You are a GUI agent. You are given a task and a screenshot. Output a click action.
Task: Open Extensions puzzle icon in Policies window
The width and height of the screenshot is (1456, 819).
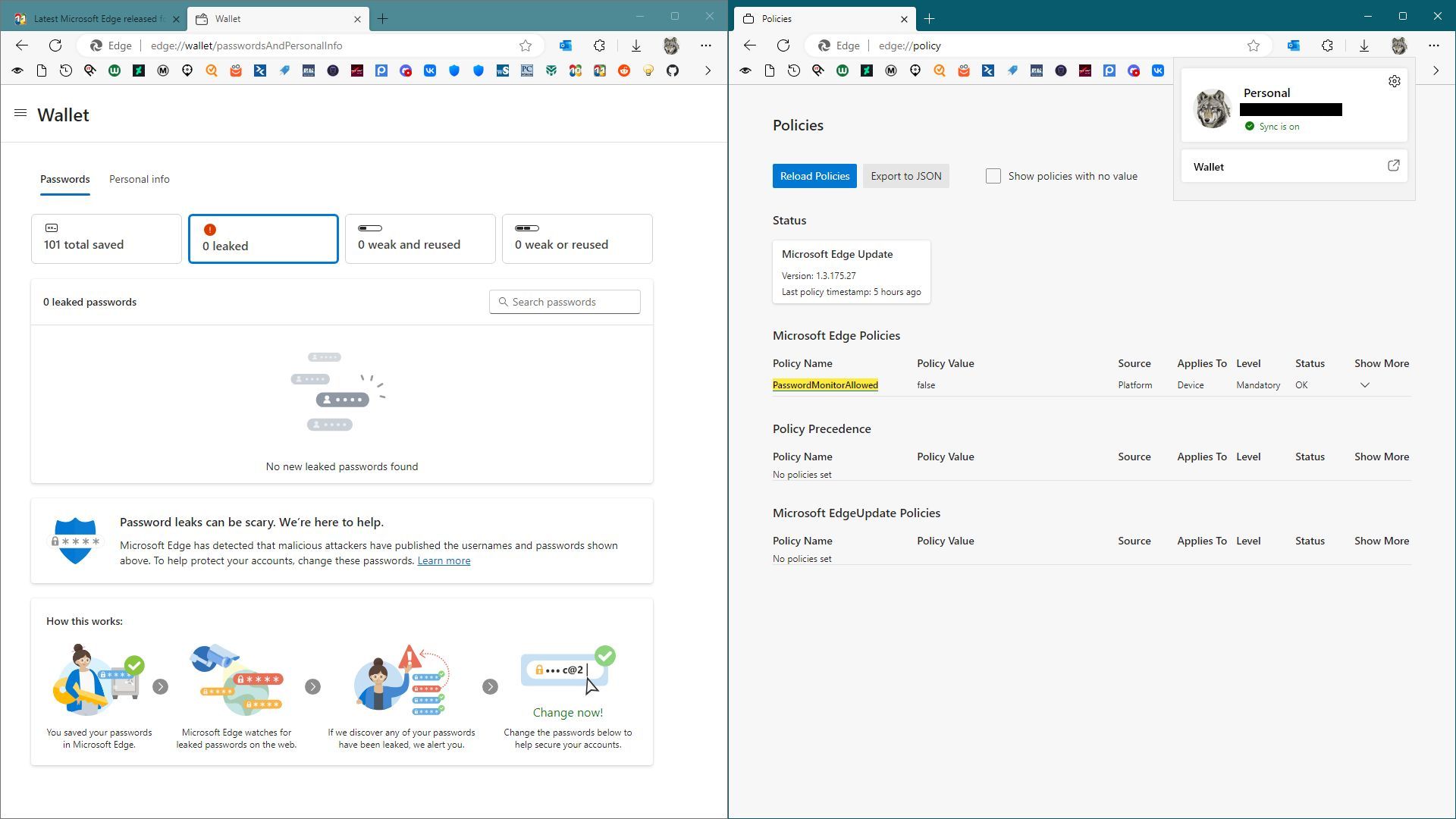tap(1327, 45)
